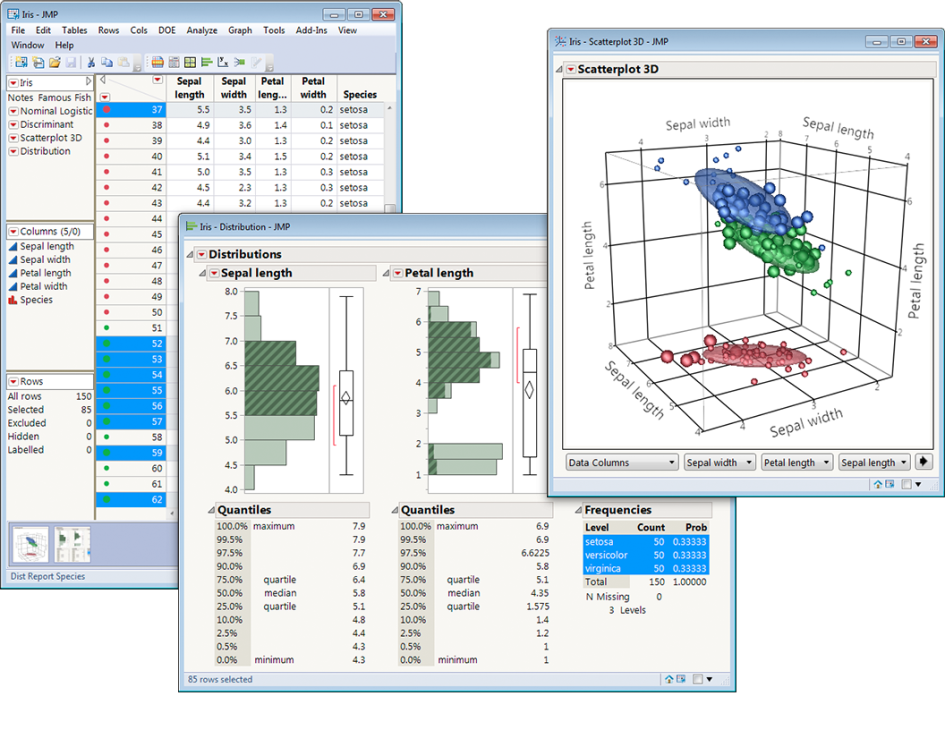This screenshot has height=730, width=945.
Task: Open the Analyze menu
Action: pos(201,30)
